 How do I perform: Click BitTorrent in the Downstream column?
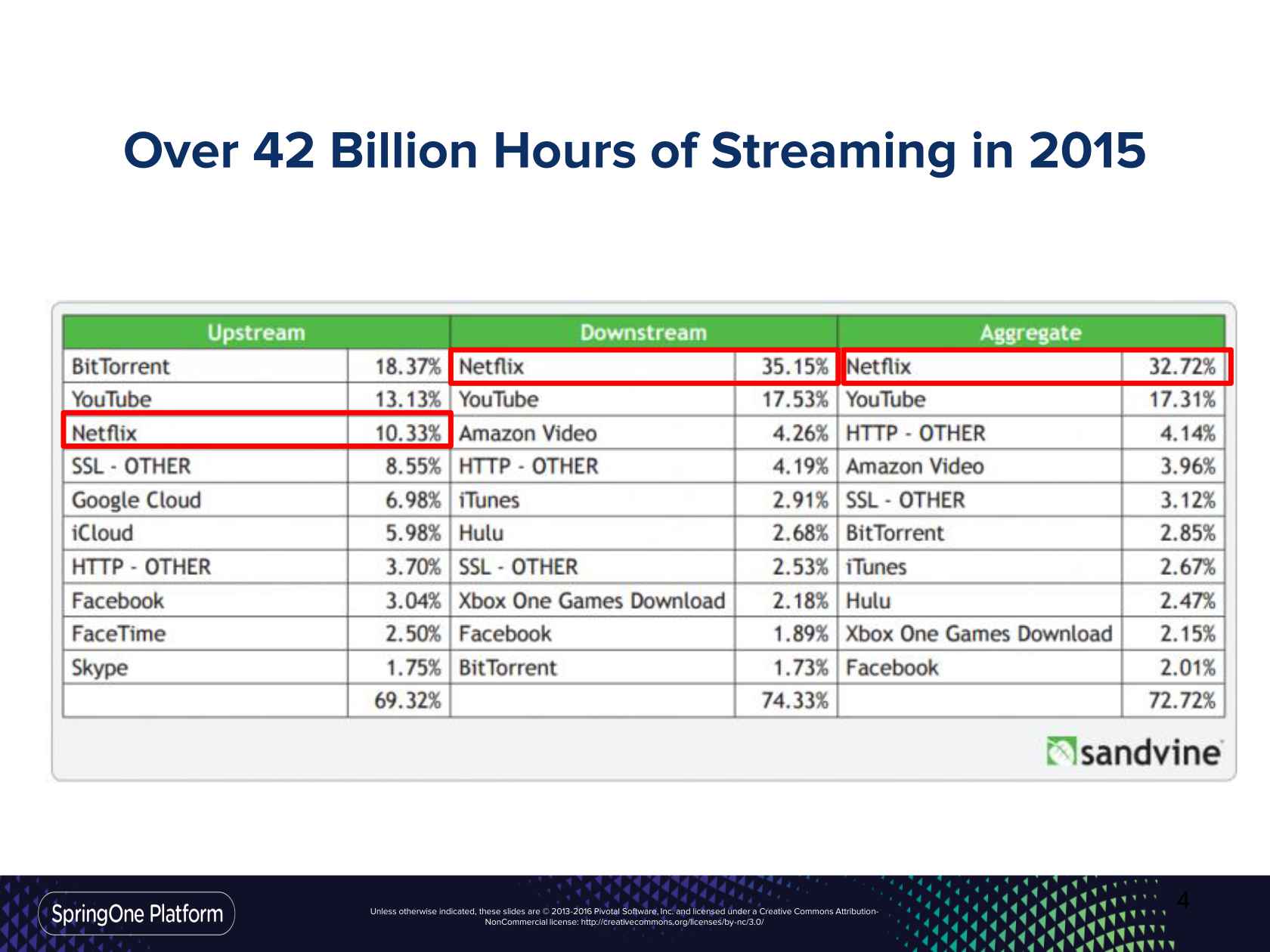point(508,668)
